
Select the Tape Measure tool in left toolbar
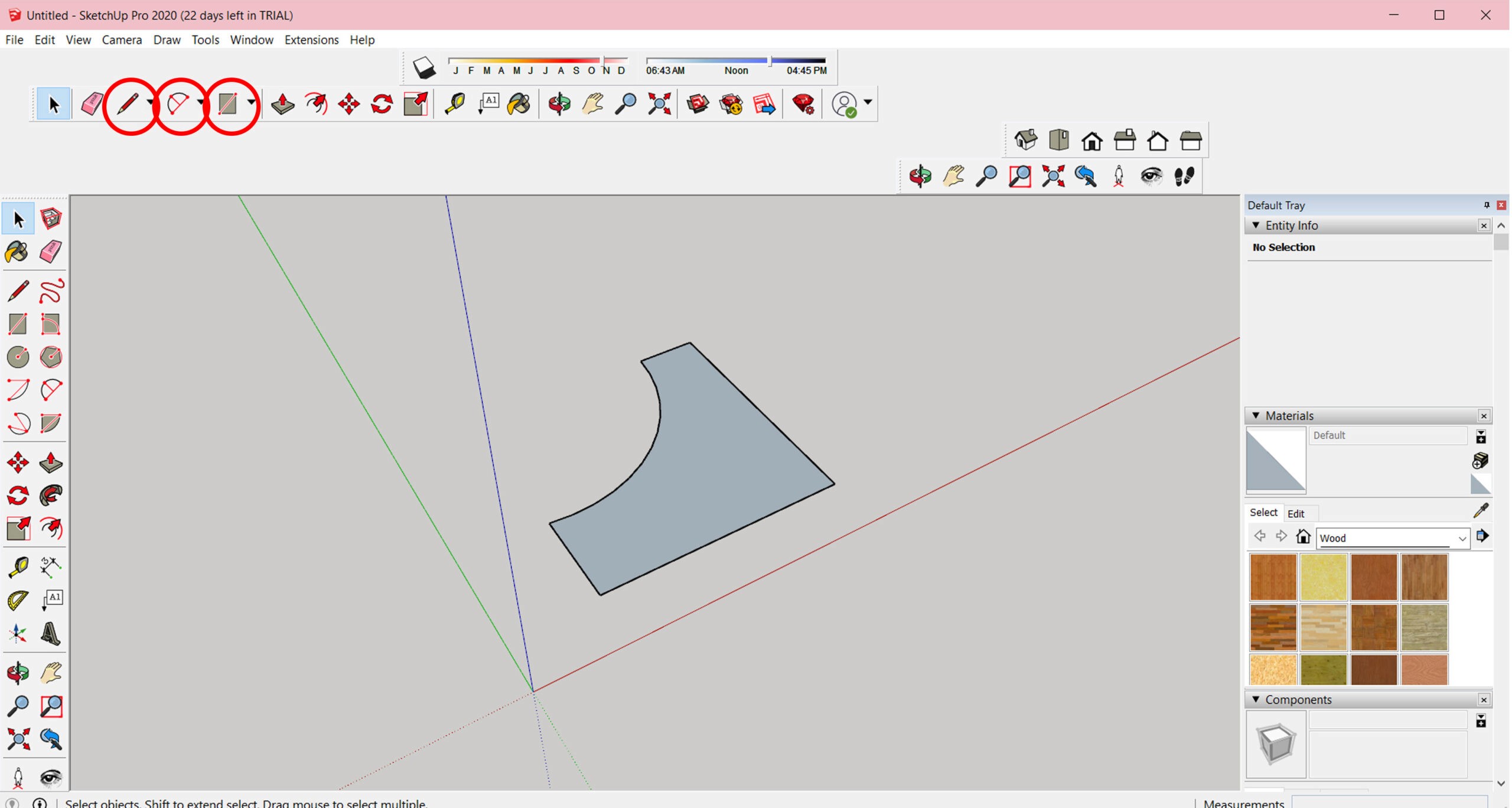[18, 567]
